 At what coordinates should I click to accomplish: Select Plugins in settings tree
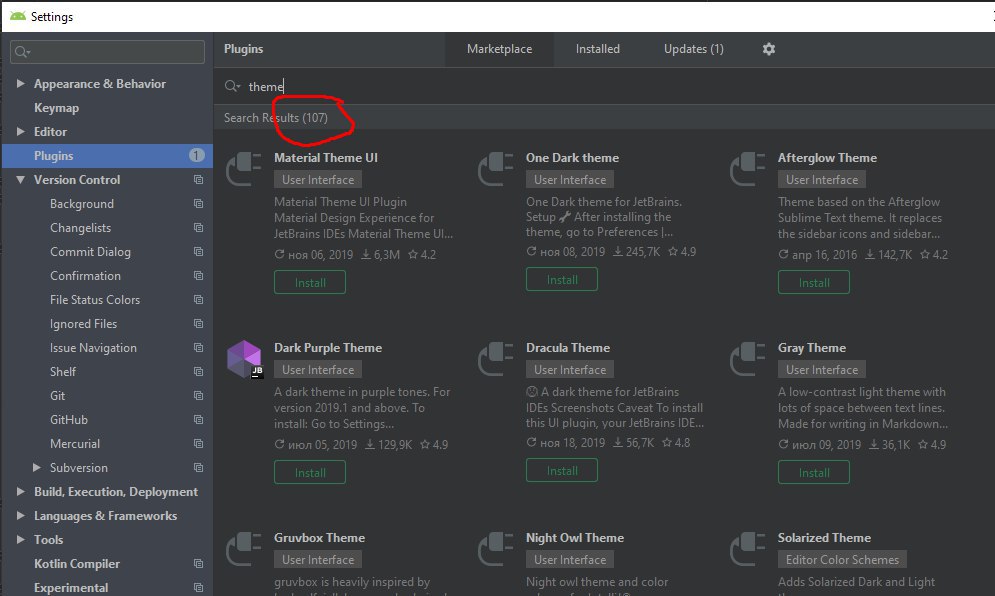click(107, 156)
